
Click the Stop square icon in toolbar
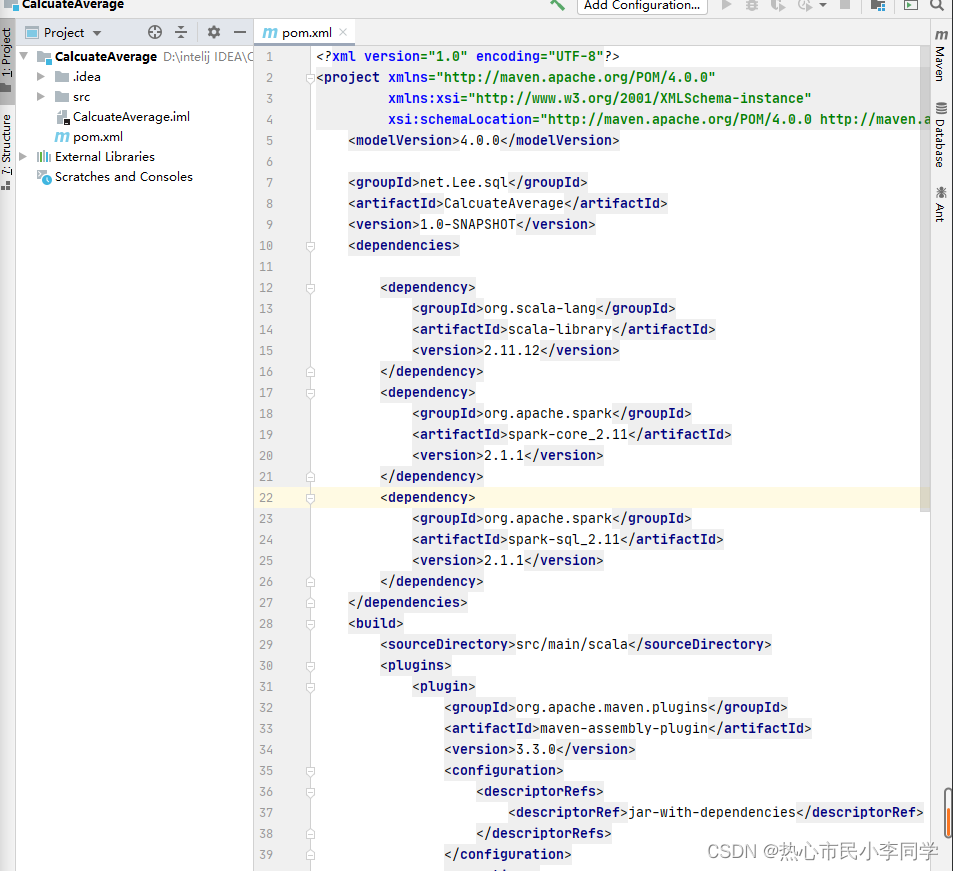[845, 5]
